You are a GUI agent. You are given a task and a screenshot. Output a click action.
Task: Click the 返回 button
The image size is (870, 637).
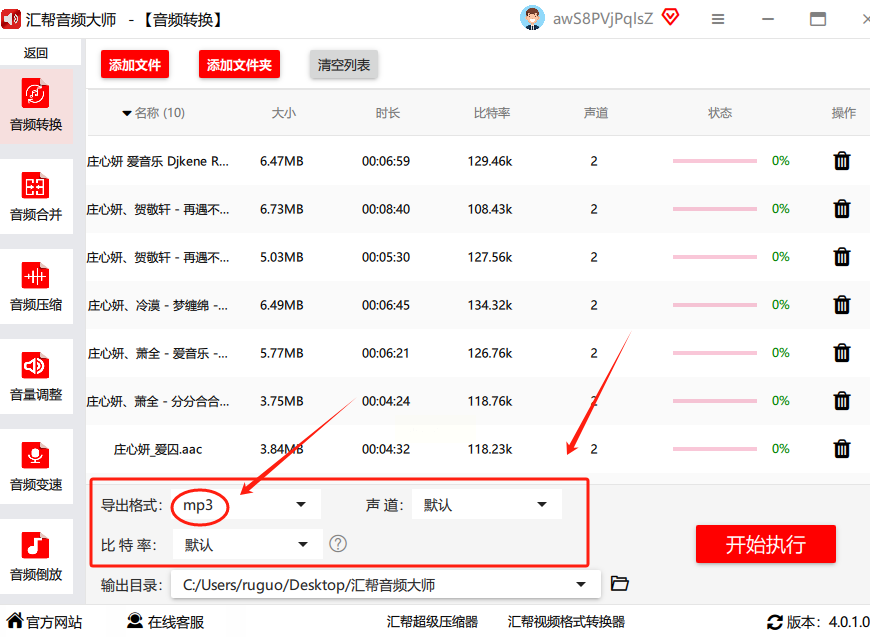(36, 53)
